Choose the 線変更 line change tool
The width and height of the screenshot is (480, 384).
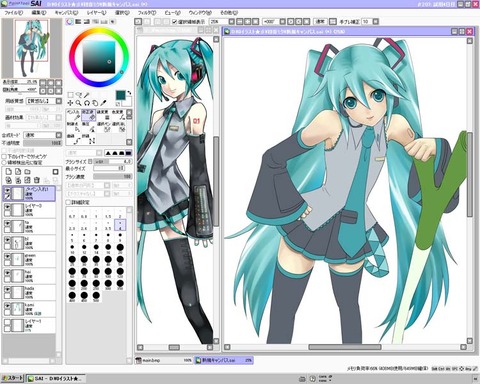click(x=103, y=115)
